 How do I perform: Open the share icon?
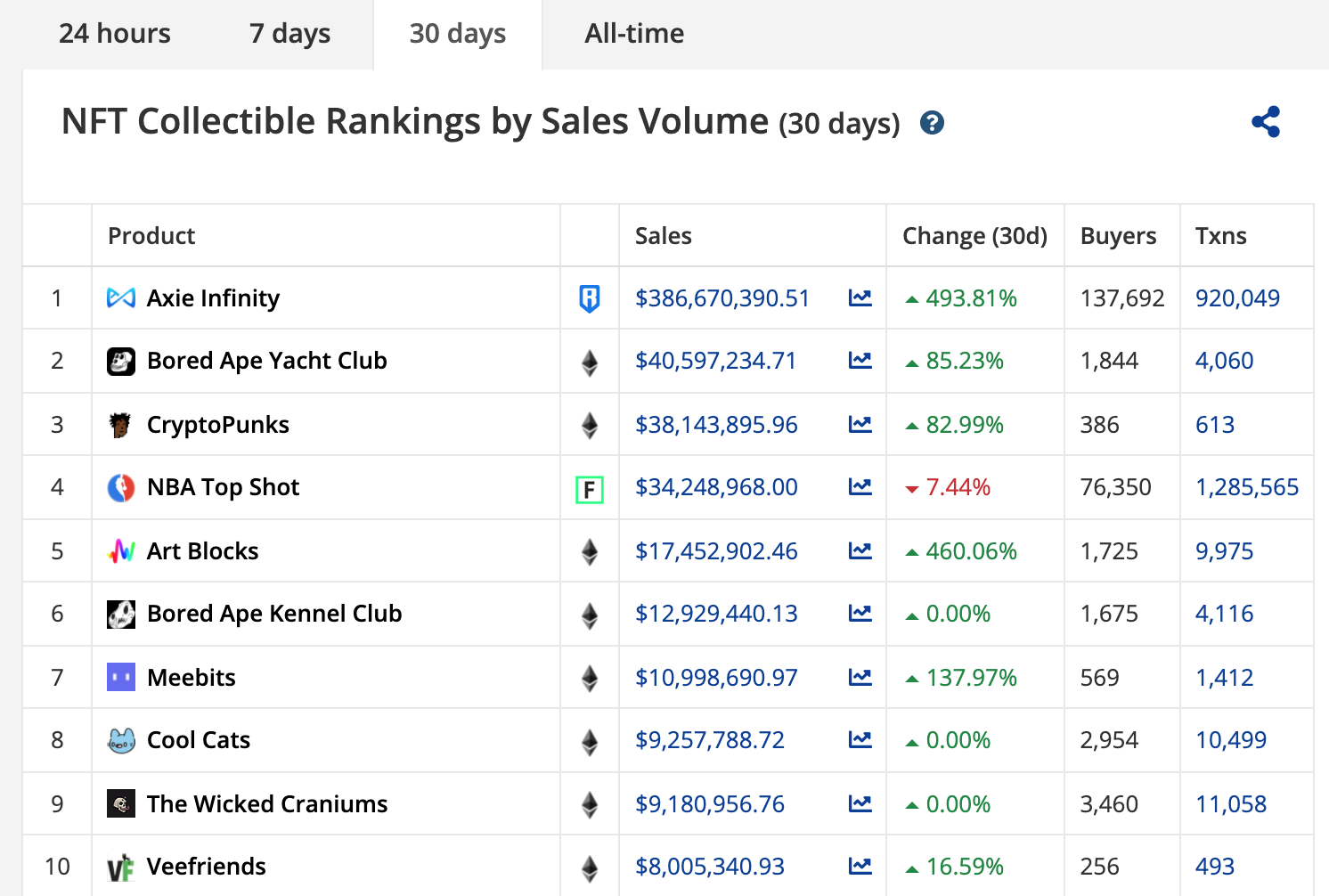click(1266, 122)
